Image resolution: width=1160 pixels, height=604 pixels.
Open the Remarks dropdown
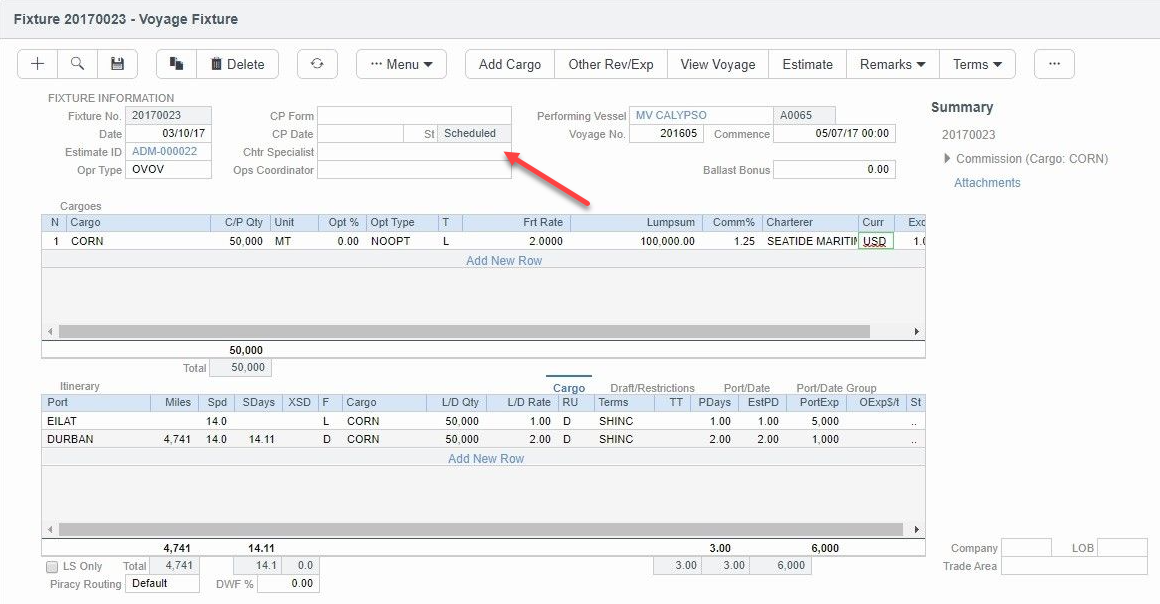click(x=892, y=64)
